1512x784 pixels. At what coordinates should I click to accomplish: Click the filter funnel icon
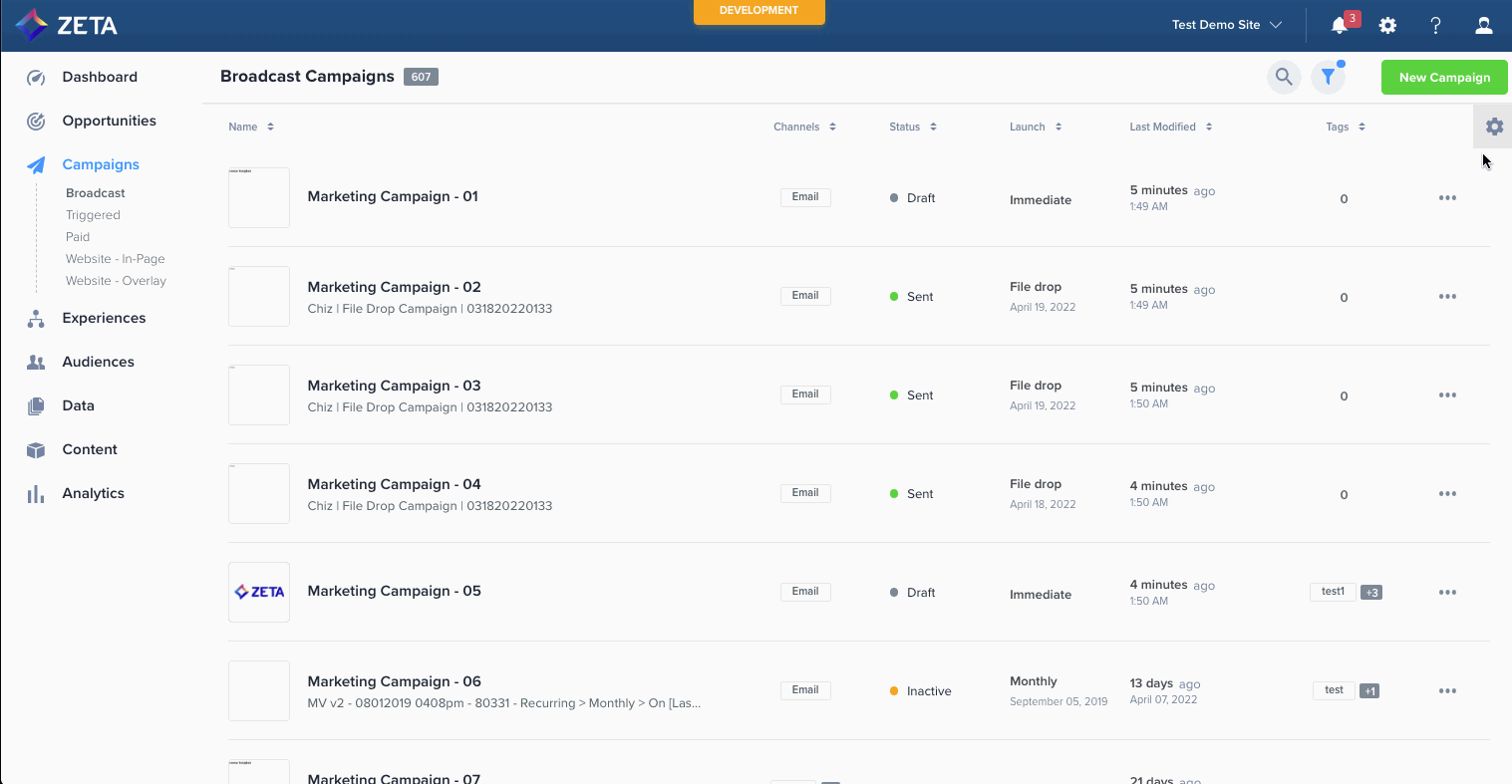point(1328,77)
